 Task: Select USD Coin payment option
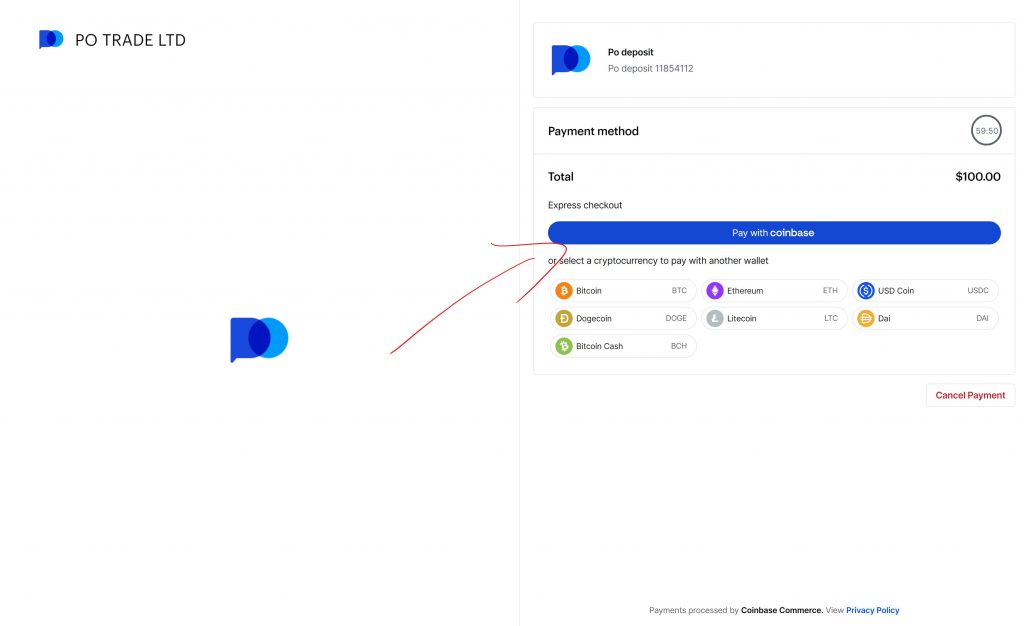point(925,290)
